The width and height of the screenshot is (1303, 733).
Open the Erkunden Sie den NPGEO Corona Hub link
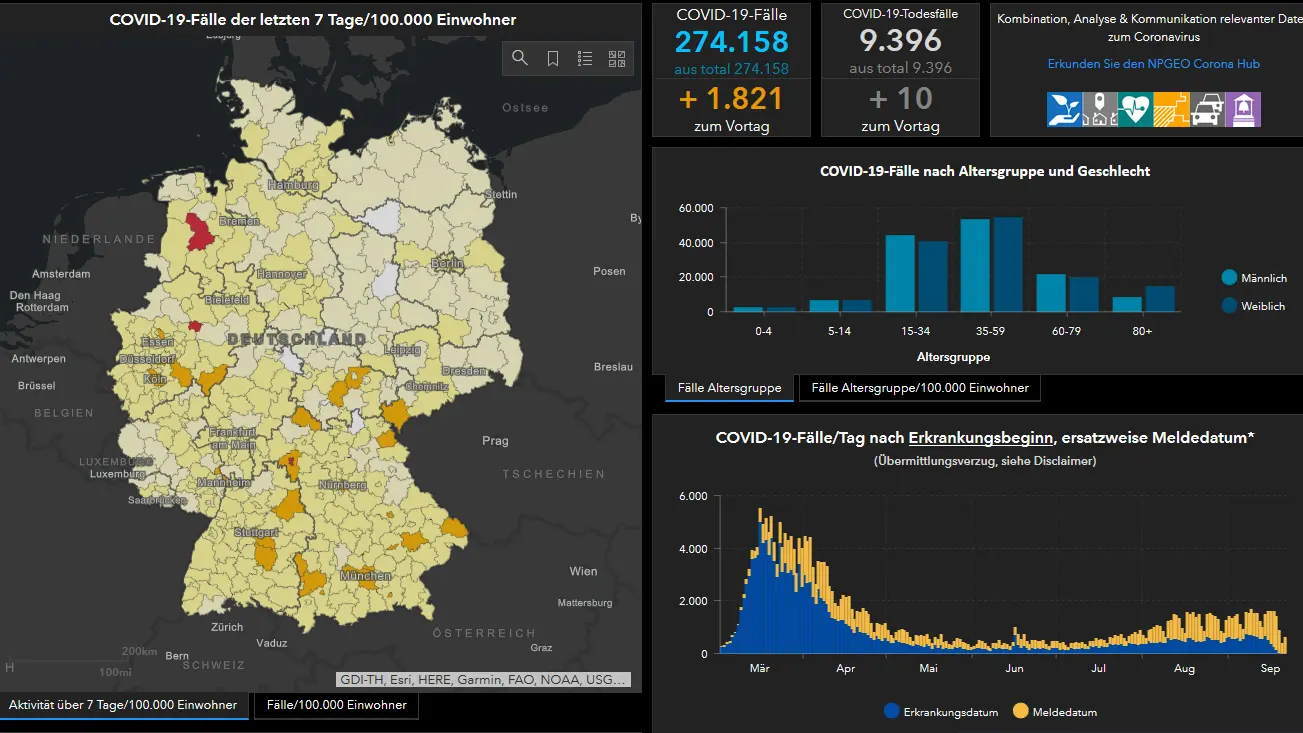[1153, 64]
